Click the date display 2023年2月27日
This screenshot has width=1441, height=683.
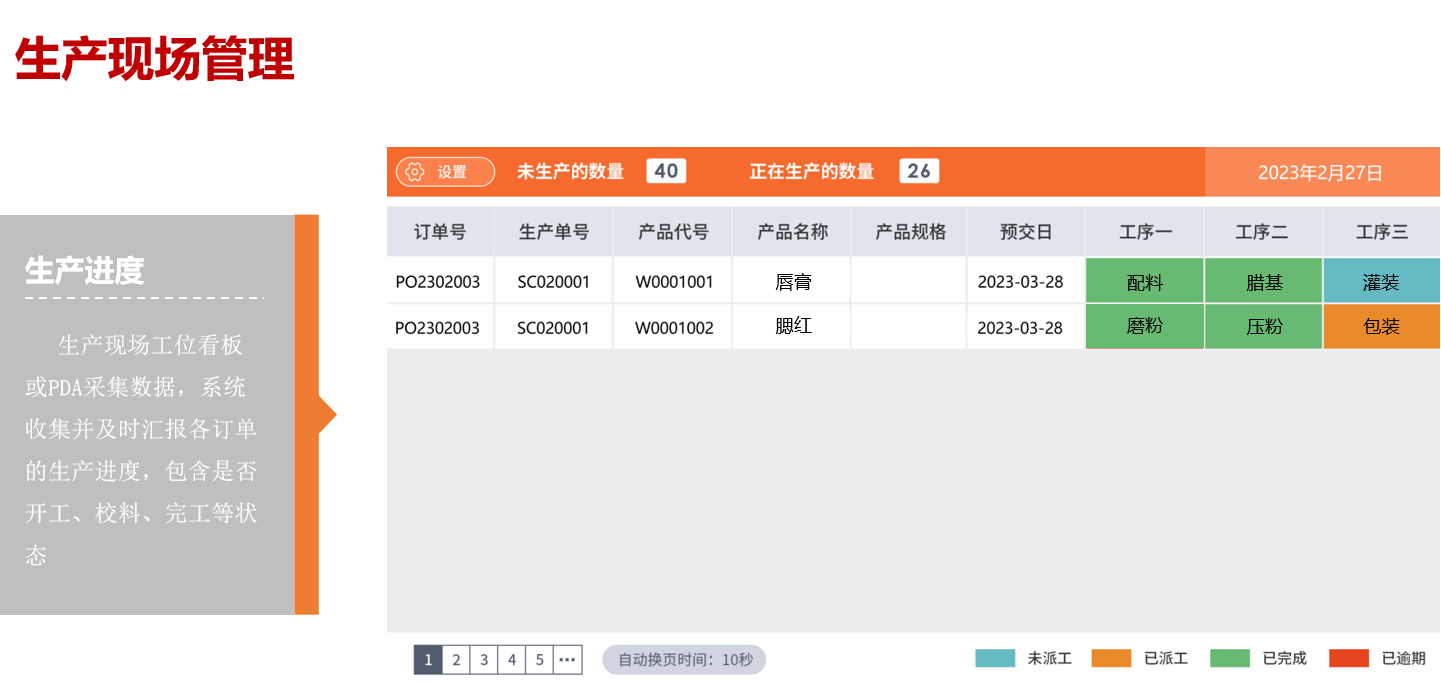pos(1319,171)
